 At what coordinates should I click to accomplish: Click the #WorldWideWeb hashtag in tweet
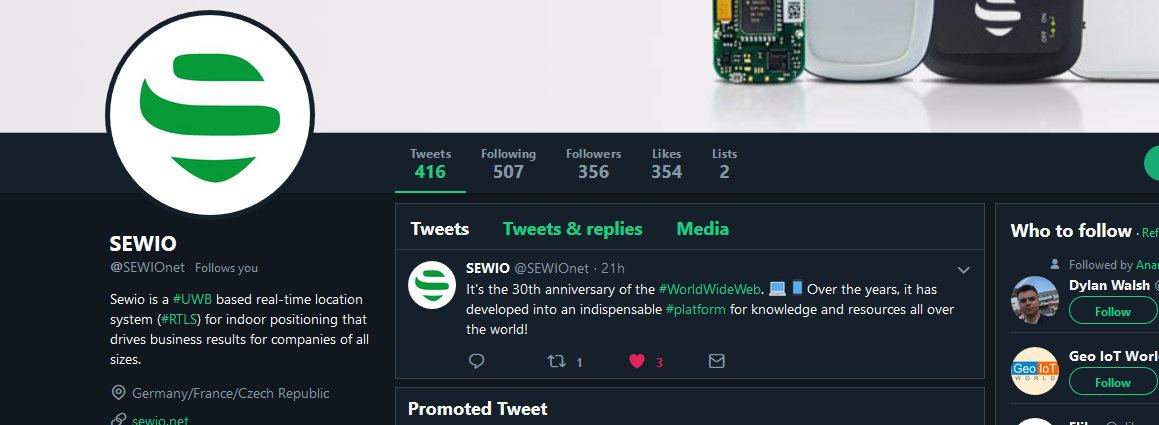coord(710,289)
